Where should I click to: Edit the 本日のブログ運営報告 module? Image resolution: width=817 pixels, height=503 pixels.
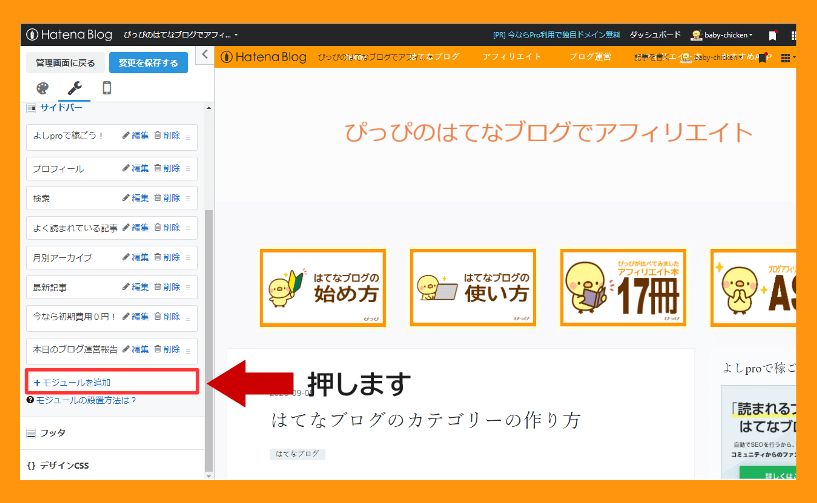coord(135,350)
